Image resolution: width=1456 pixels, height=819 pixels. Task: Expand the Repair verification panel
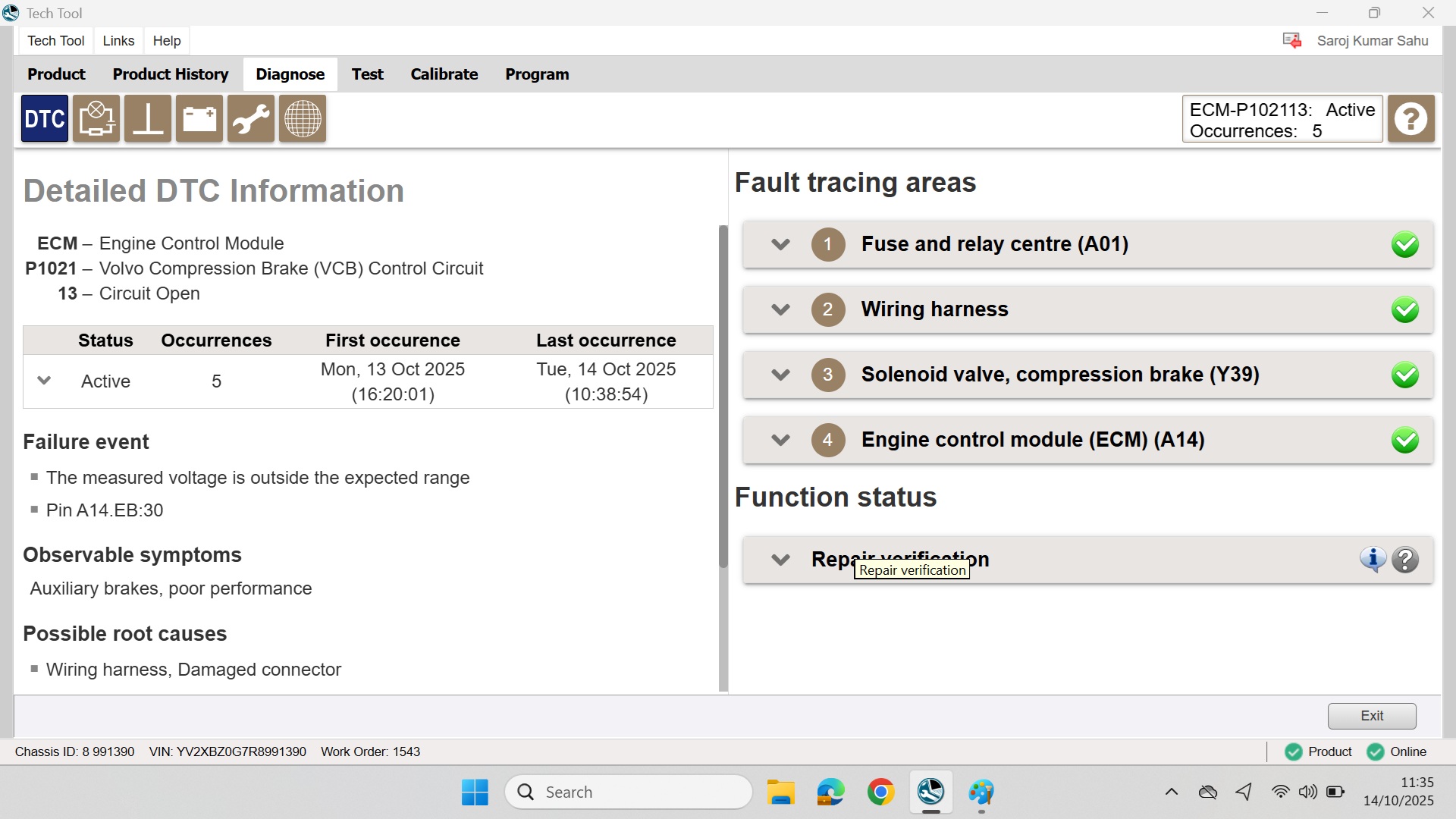pos(780,560)
